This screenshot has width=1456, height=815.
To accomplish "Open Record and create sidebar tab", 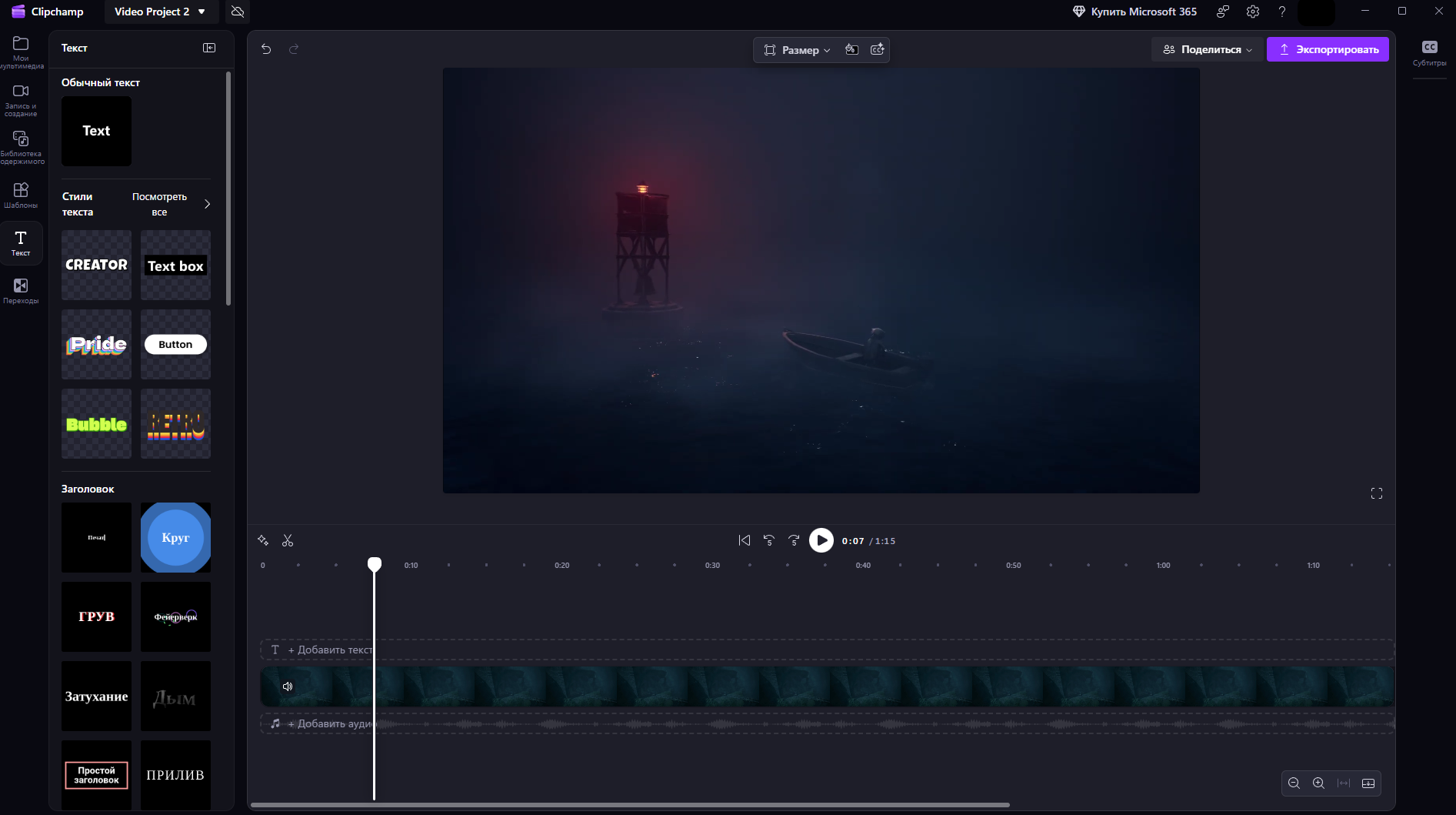I will (21, 100).
